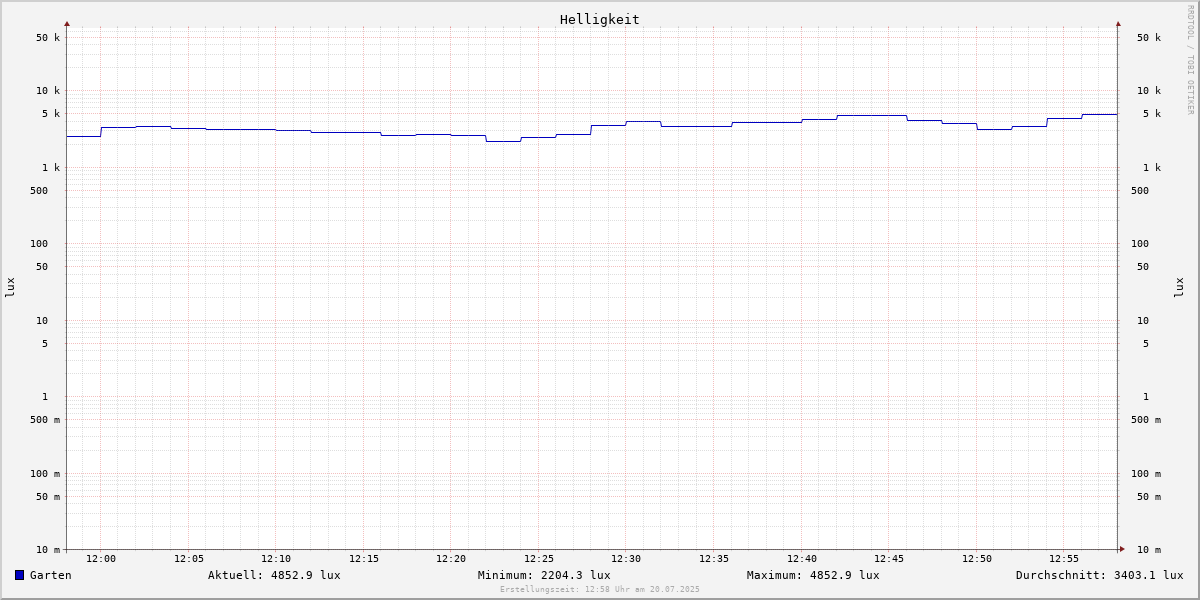Click the 12:00 time axis label
Image resolution: width=1200 pixels, height=600 pixels.
pos(101,559)
